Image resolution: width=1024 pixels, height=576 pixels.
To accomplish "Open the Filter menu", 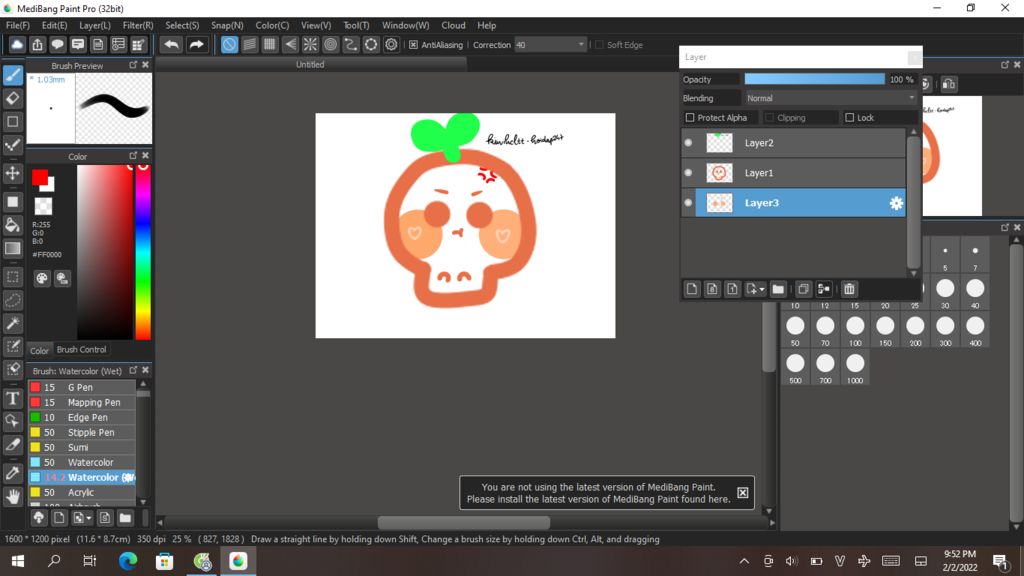I will point(138,25).
